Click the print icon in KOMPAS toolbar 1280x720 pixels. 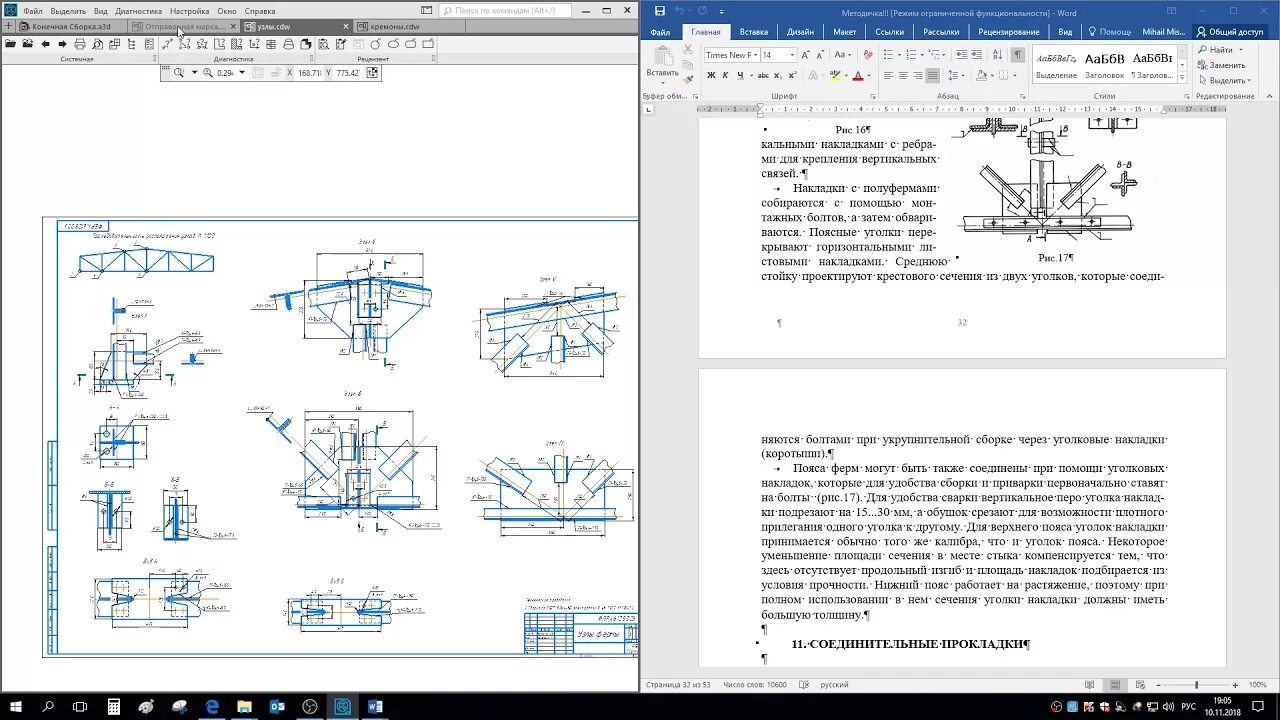coord(80,44)
